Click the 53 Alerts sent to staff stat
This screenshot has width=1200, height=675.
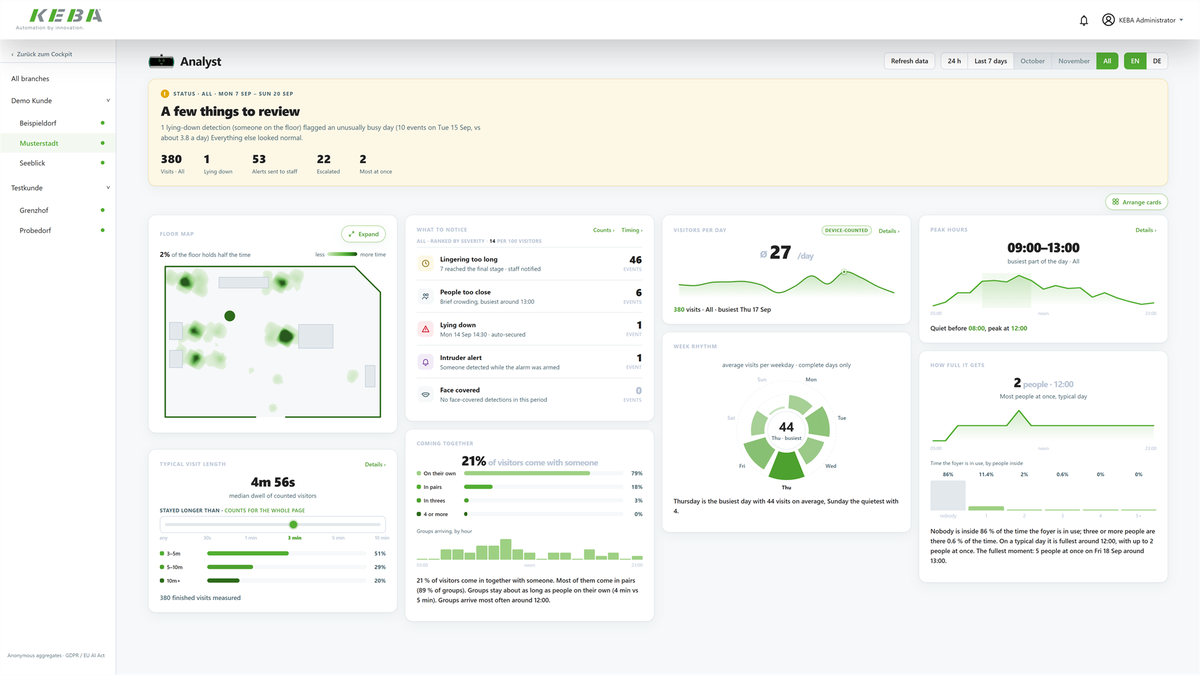pos(274,164)
